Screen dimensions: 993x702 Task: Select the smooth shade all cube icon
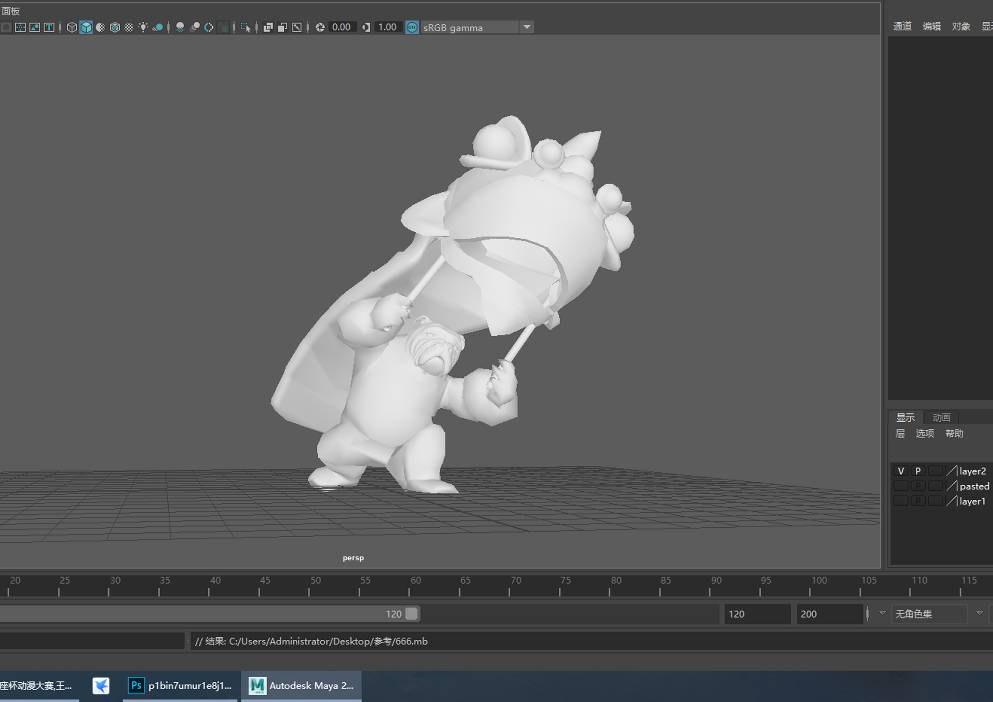pyautogui.click(x=86, y=27)
